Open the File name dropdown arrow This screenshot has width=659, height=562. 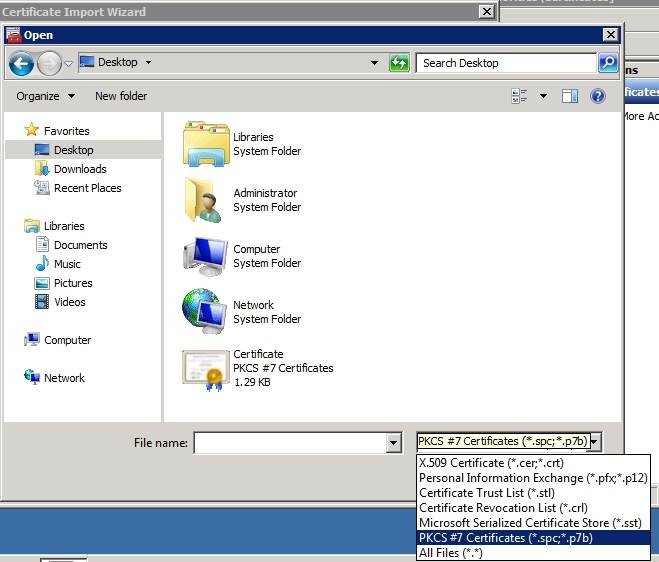tap(393, 443)
